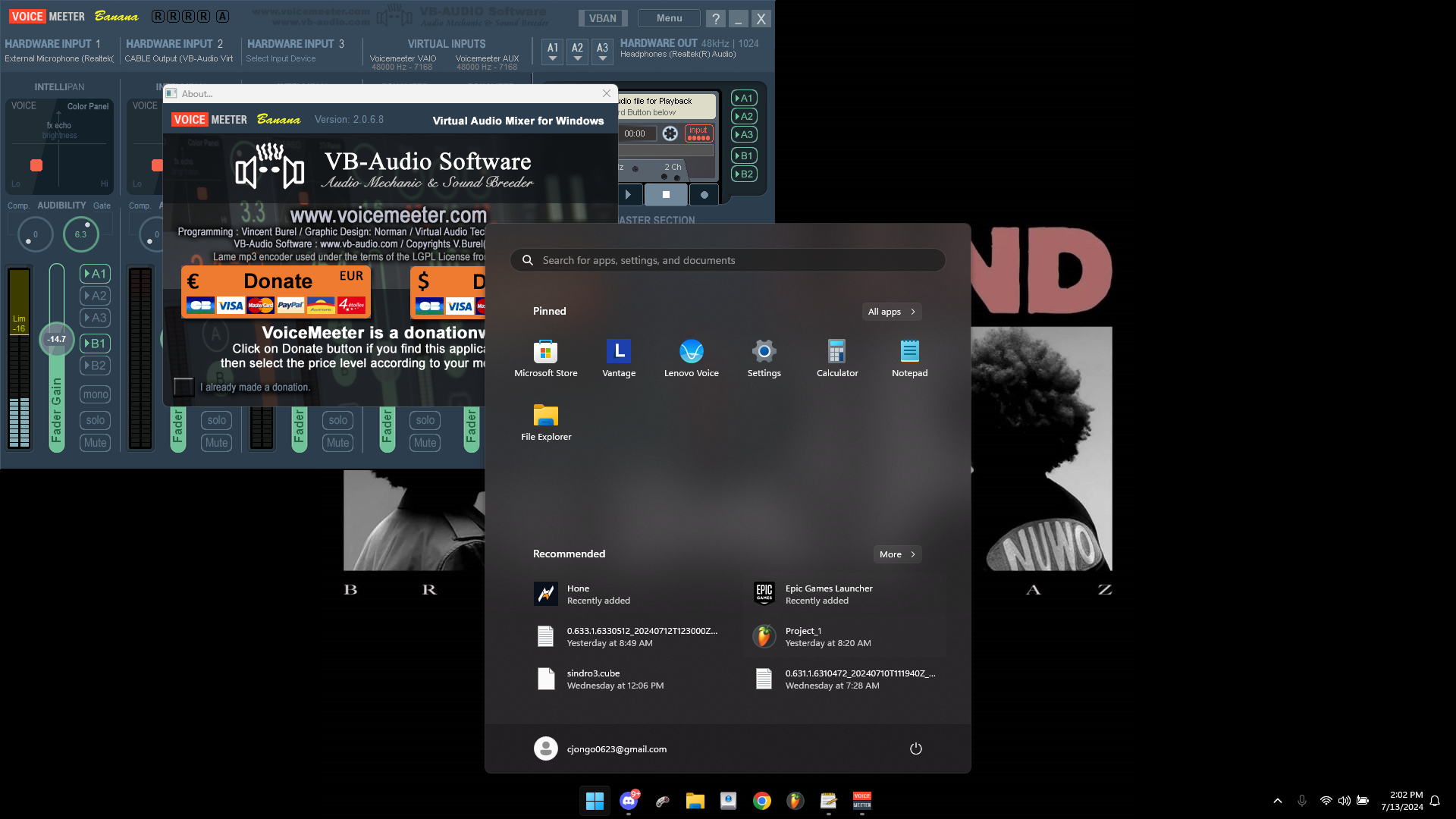Toggle B2 bus on Hardware Input 1 strip
Image resolution: width=1456 pixels, height=819 pixels.
[96, 366]
